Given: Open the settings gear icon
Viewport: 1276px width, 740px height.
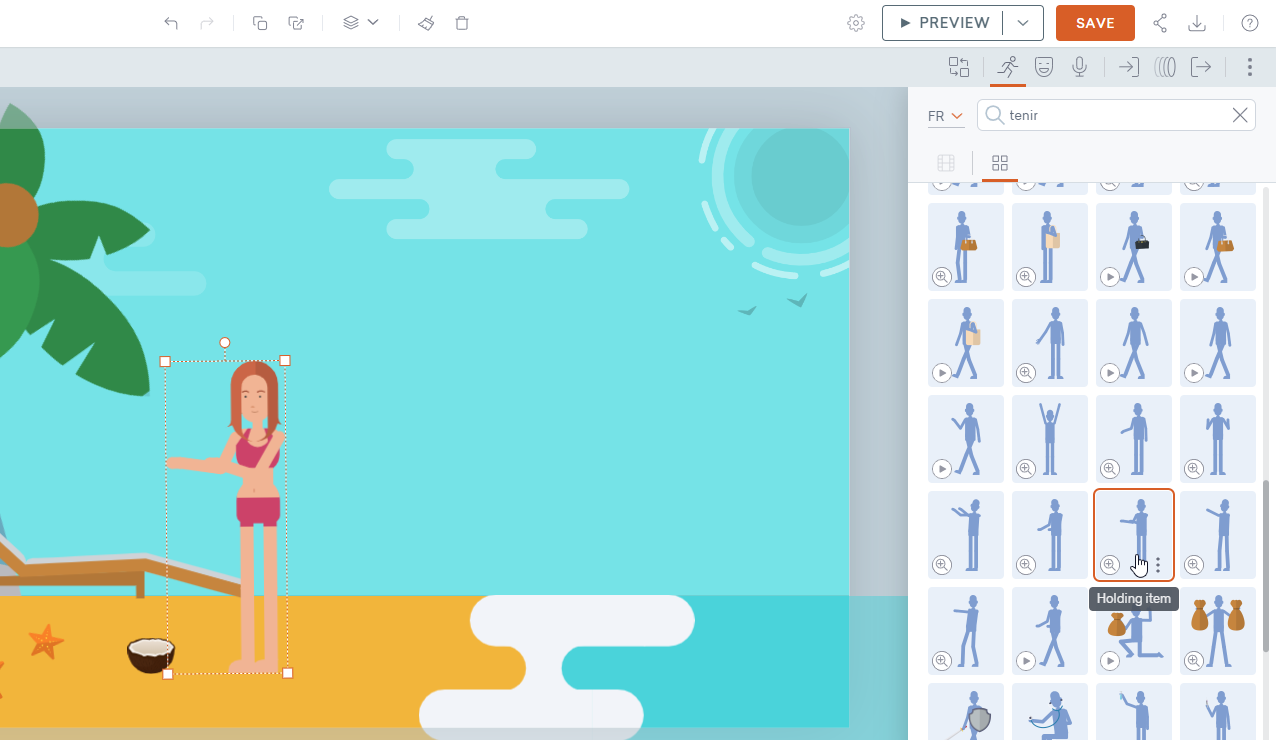Looking at the screenshot, I should pyautogui.click(x=855, y=23).
